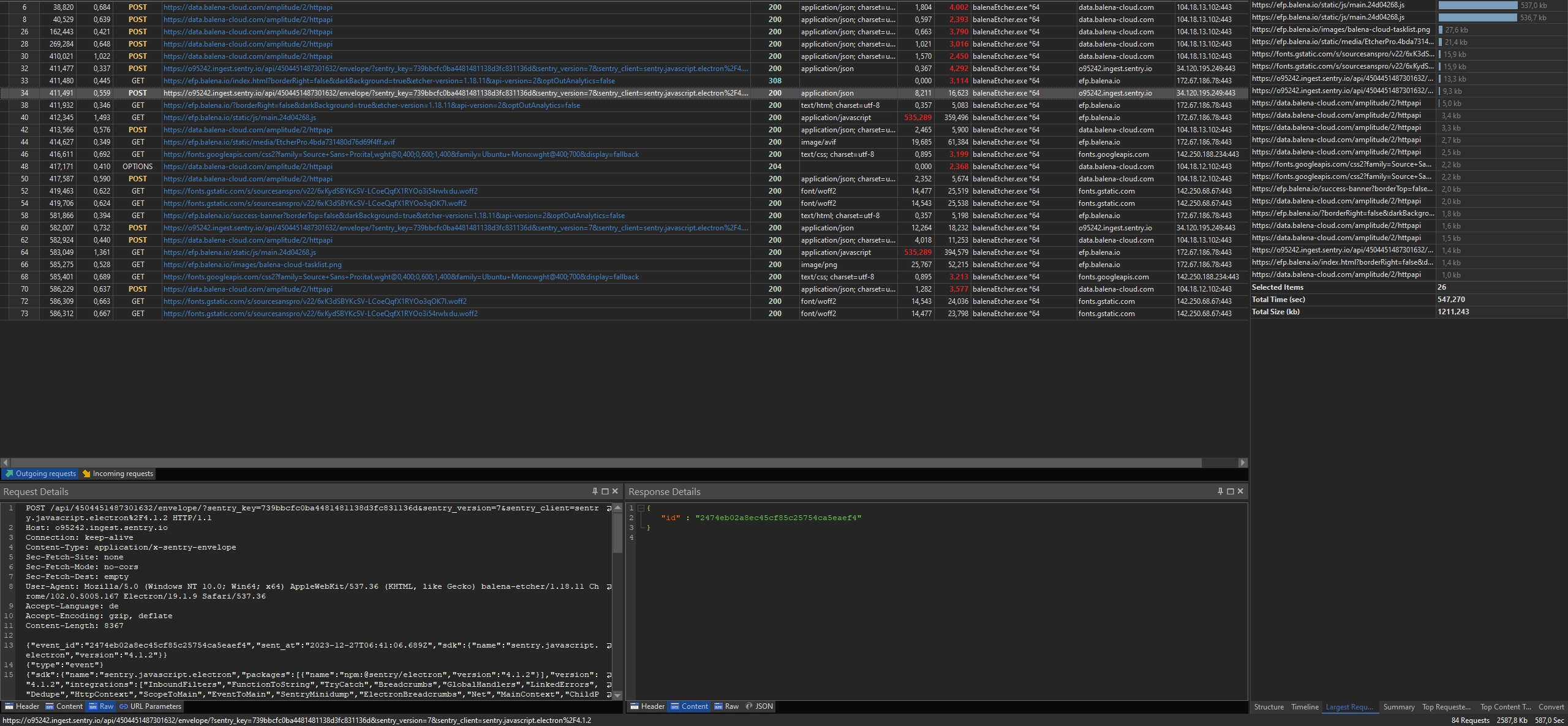The width and height of the screenshot is (1568, 726).
Task: Open the Summary tab
Action: 1399,707
